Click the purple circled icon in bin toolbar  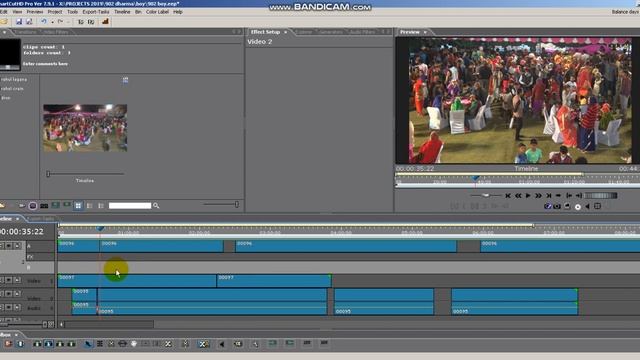(33, 206)
